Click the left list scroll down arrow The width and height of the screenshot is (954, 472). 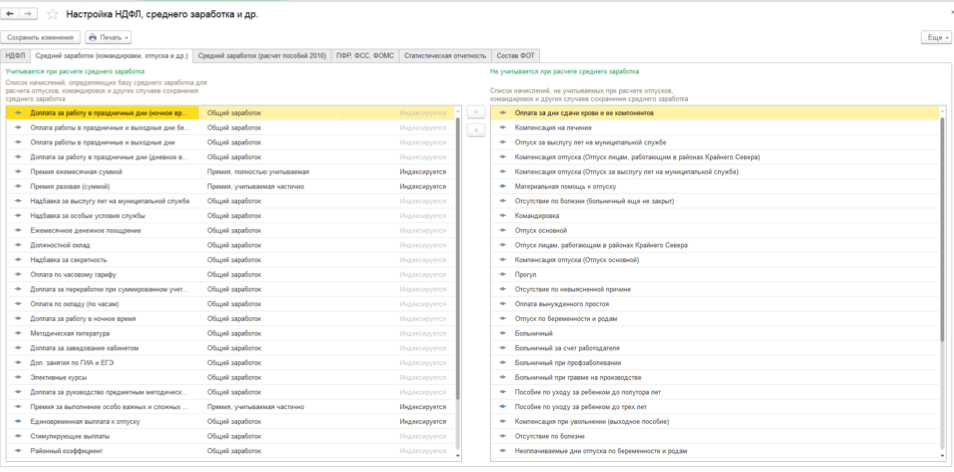click(x=458, y=456)
